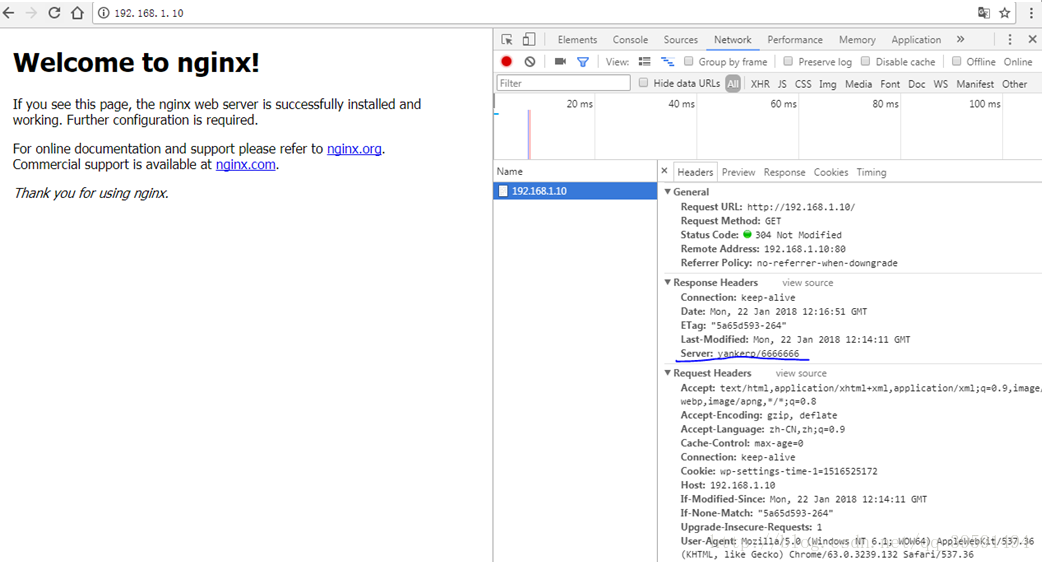The height and width of the screenshot is (562, 1042).
Task: Reload the page in the browser
Action: [x=54, y=13]
